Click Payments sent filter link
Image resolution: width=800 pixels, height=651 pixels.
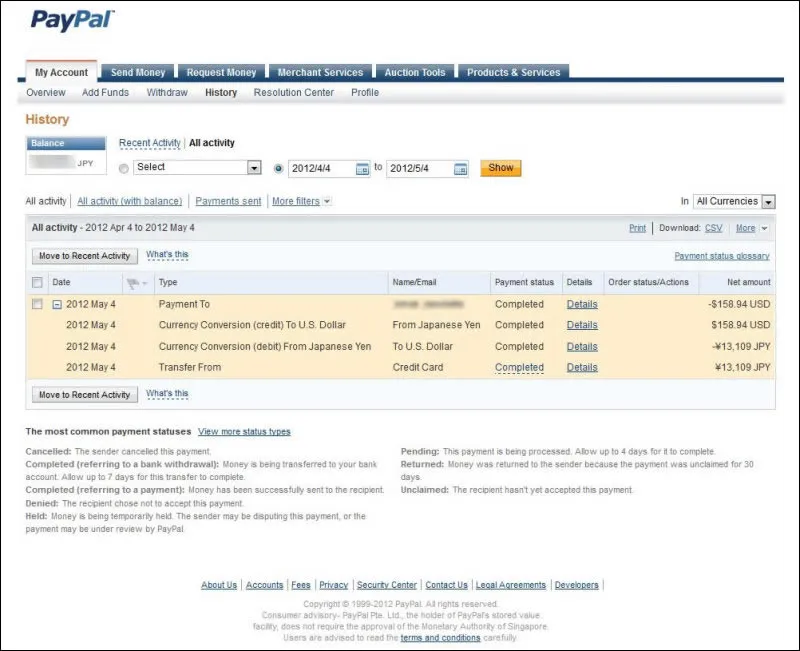coord(228,201)
